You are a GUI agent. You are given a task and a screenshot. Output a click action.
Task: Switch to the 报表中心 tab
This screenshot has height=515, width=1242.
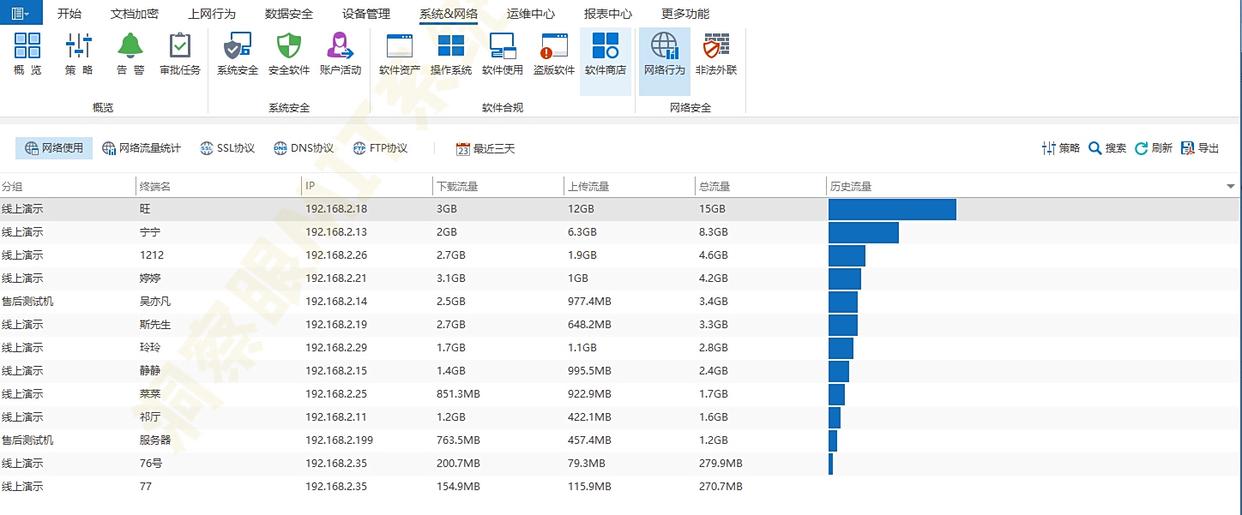click(x=608, y=13)
